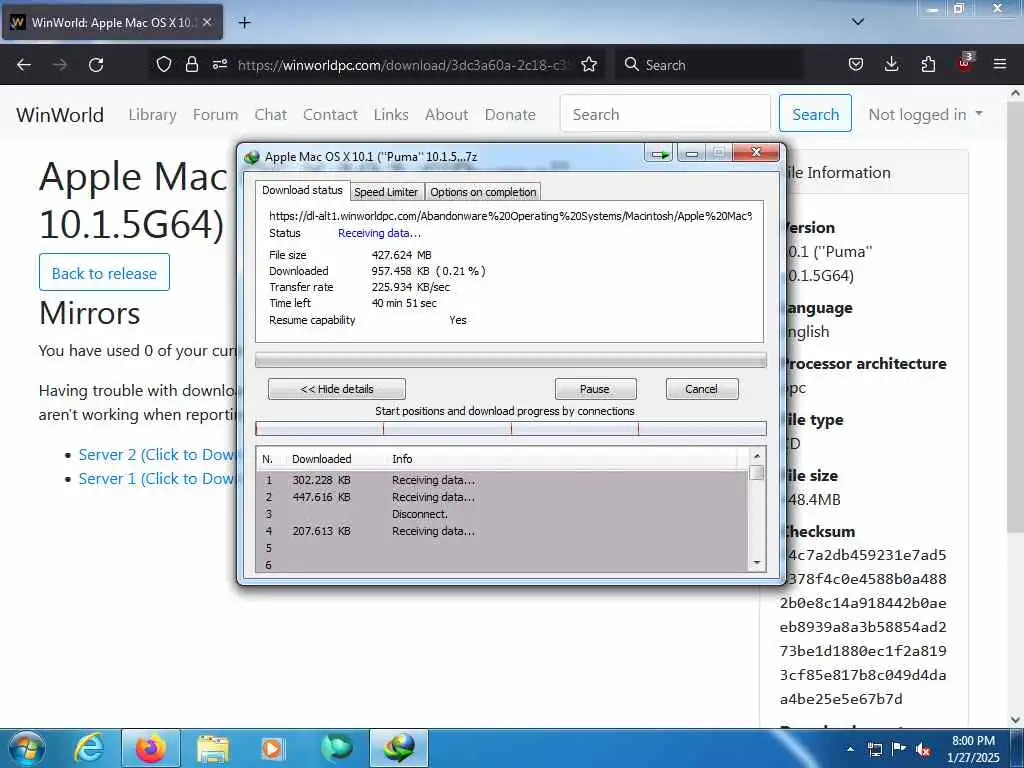1024x768 pixels.
Task: Click the red extension badge icon
Action: point(965,63)
